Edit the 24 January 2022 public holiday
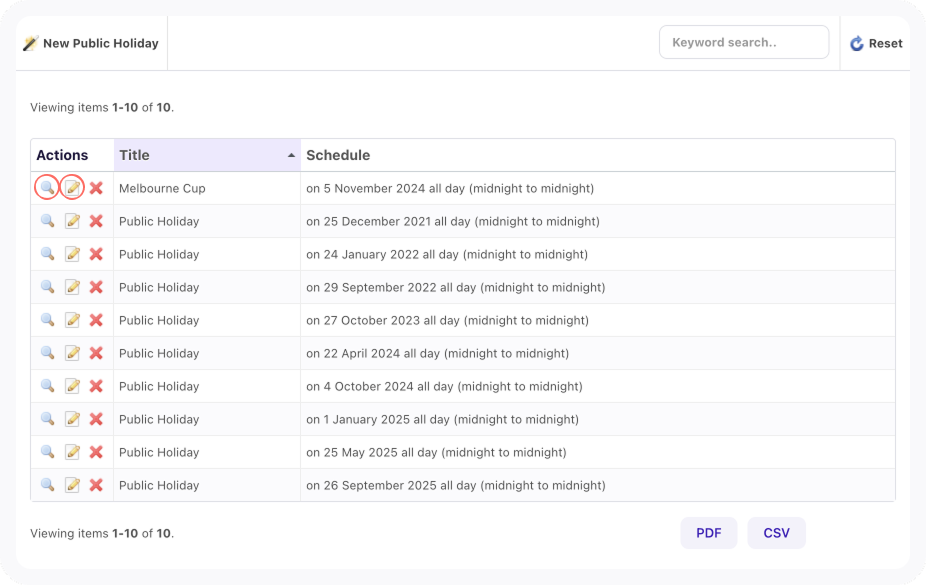This screenshot has height=585, width=926. click(x=72, y=254)
